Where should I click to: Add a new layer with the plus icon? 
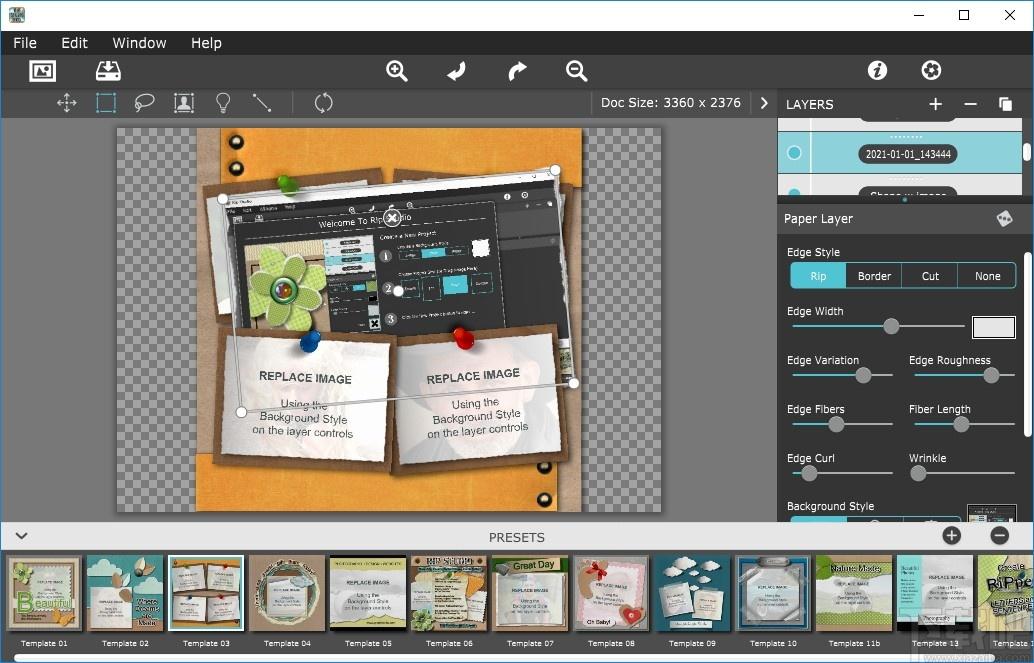(x=935, y=104)
